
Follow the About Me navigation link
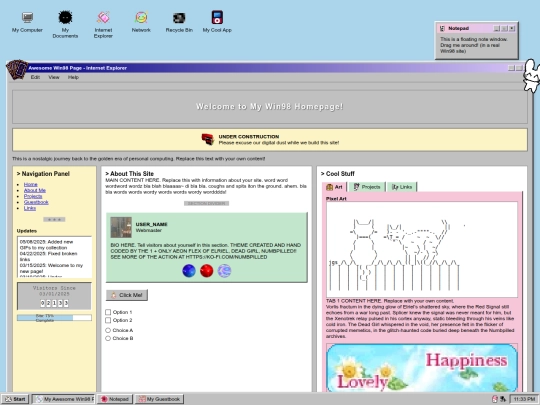coord(35,190)
